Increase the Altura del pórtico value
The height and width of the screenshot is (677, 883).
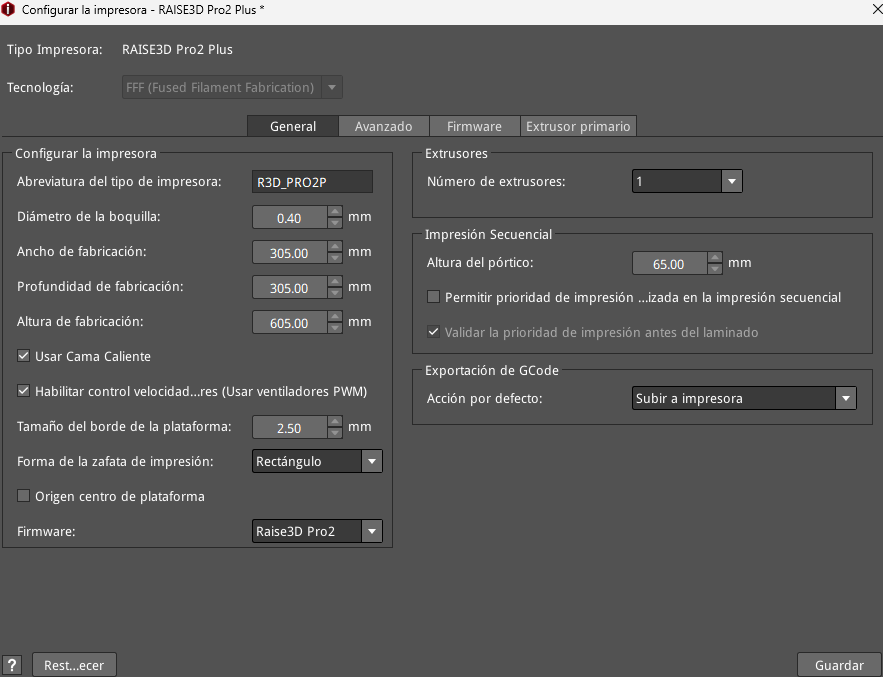click(715, 258)
